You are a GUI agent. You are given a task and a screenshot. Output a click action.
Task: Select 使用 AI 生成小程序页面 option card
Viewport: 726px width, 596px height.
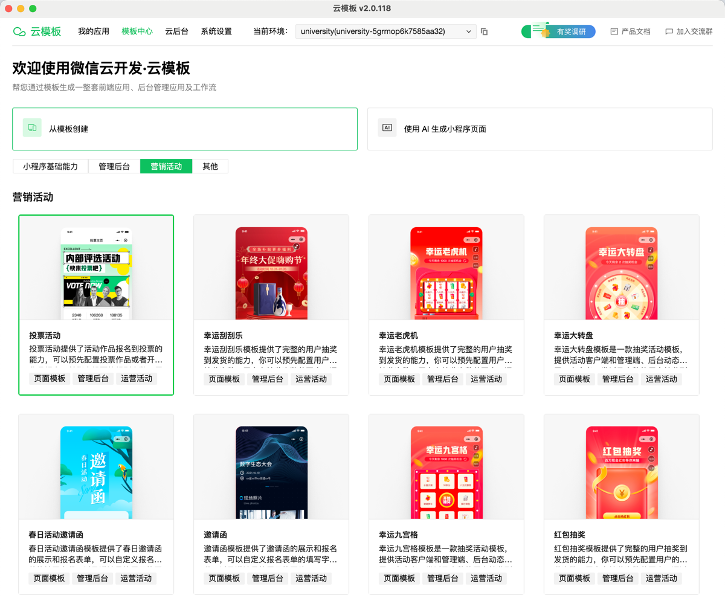click(x=540, y=129)
